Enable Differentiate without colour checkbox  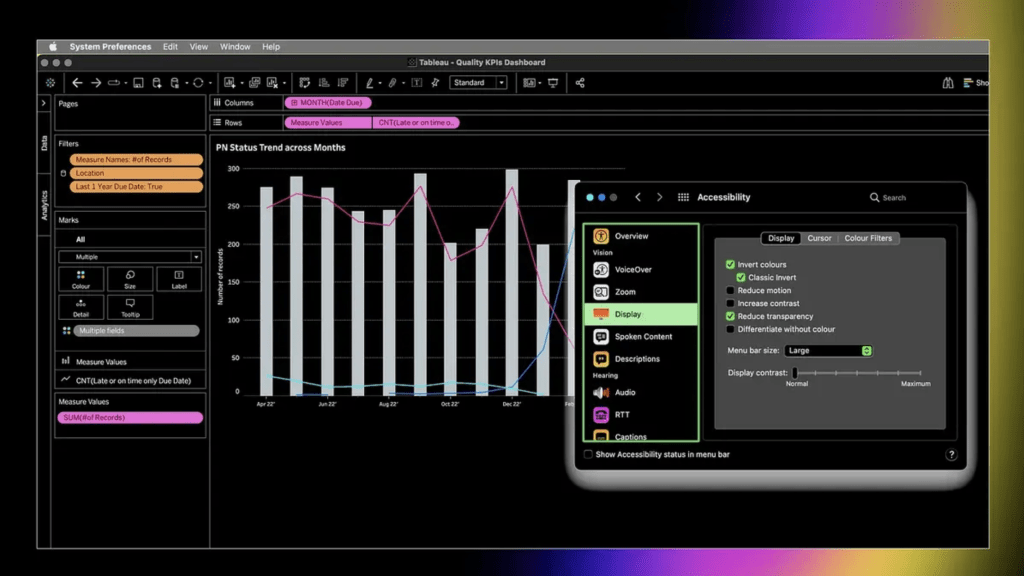(x=730, y=329)
